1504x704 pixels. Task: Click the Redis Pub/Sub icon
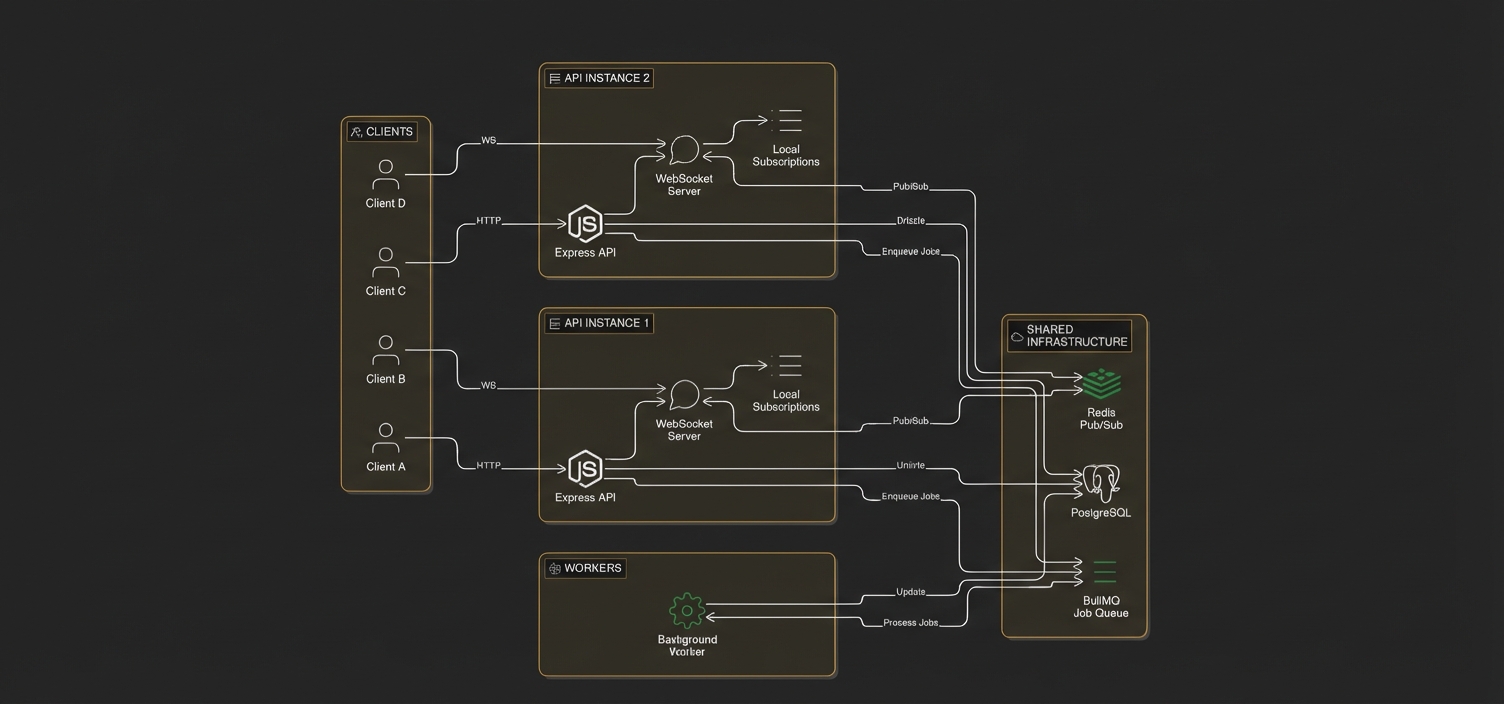pyautogui.click(x=1102, y=384)
